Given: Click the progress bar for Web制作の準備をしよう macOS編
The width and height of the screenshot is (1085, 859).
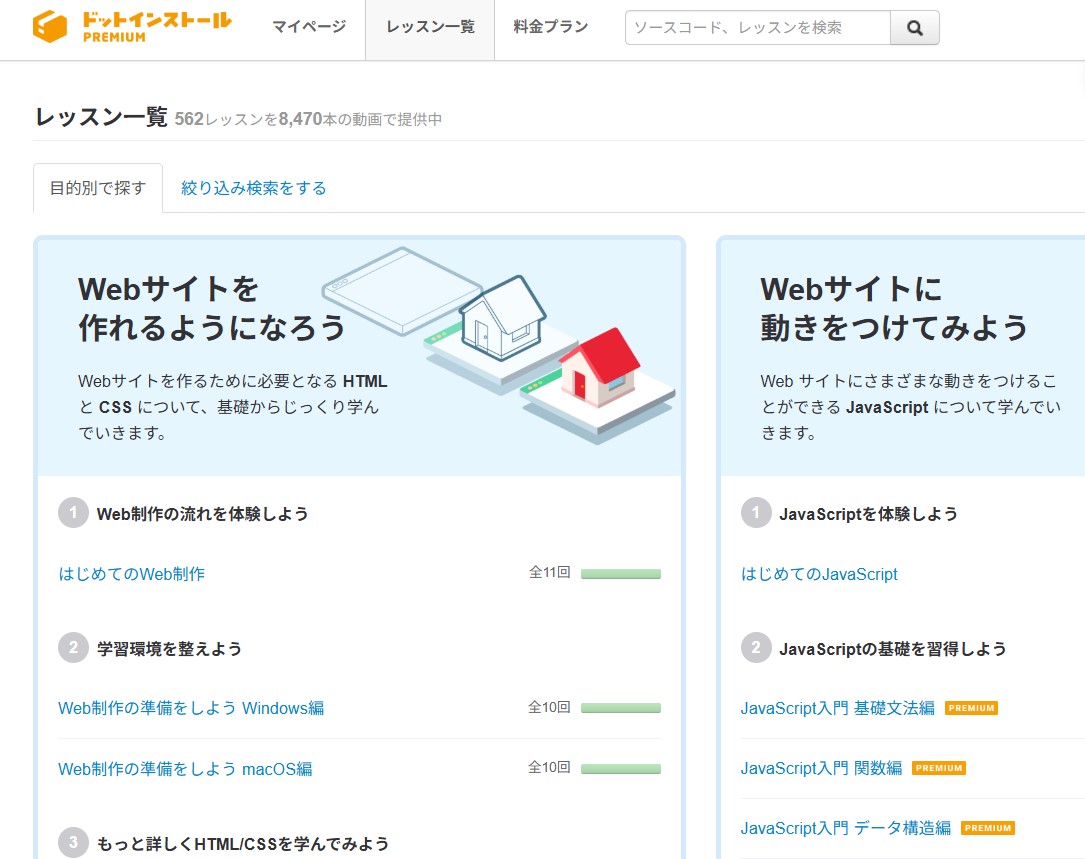Looking at the screenshot, I should point(627,767).
